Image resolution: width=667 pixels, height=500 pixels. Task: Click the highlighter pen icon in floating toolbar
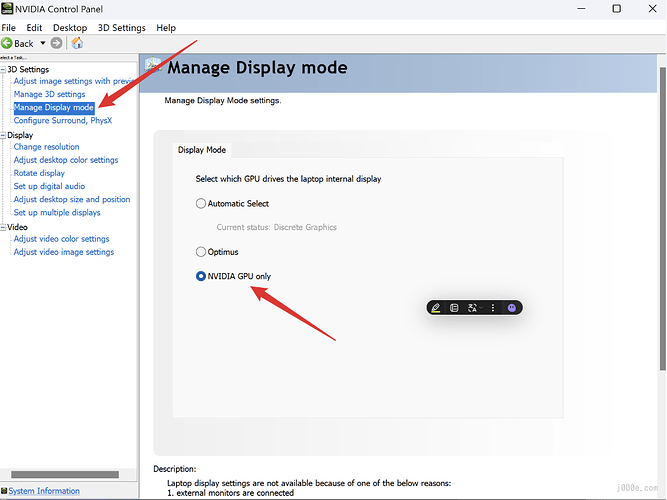coord(436,308)
